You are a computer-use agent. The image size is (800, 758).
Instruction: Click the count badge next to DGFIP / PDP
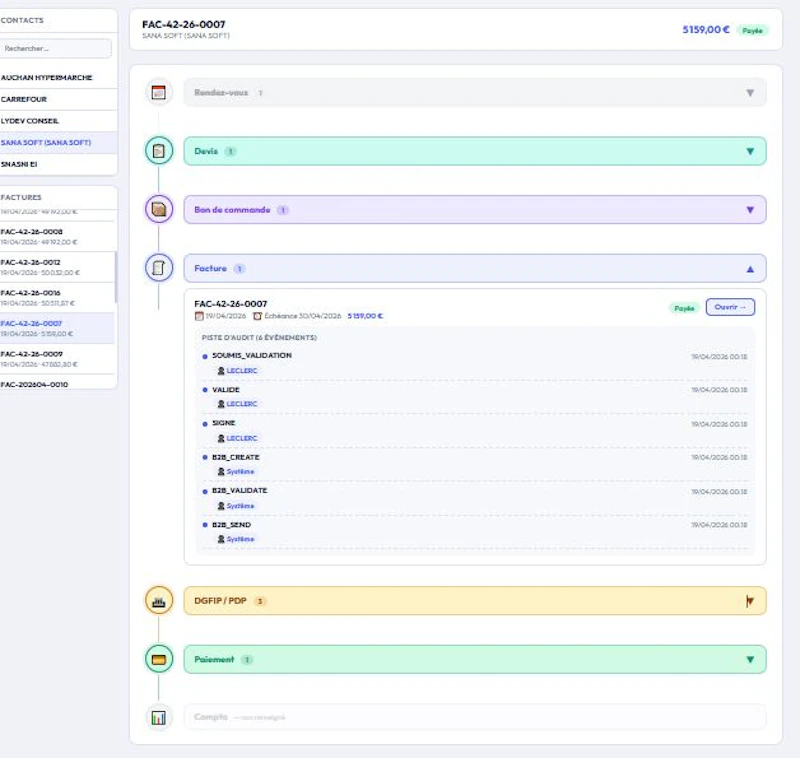[260, 601]
